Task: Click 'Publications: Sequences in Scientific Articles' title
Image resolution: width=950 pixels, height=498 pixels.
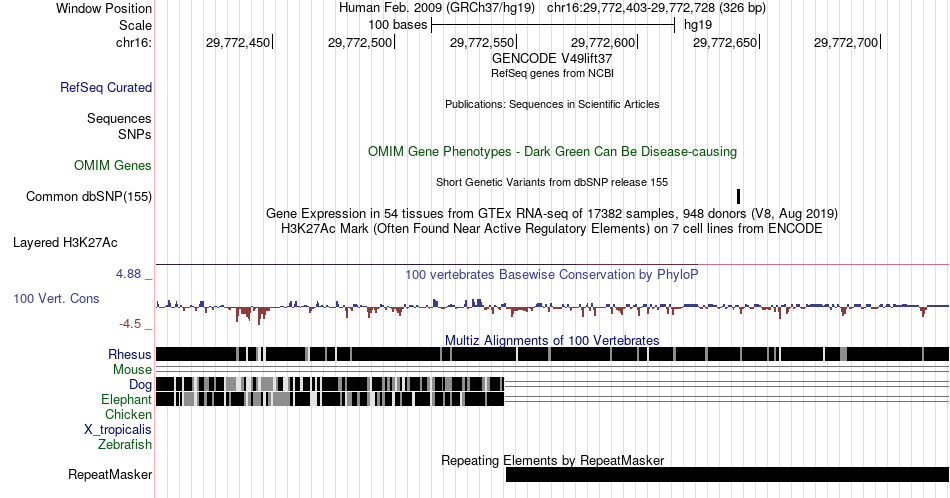Action: tap(552, 104)
